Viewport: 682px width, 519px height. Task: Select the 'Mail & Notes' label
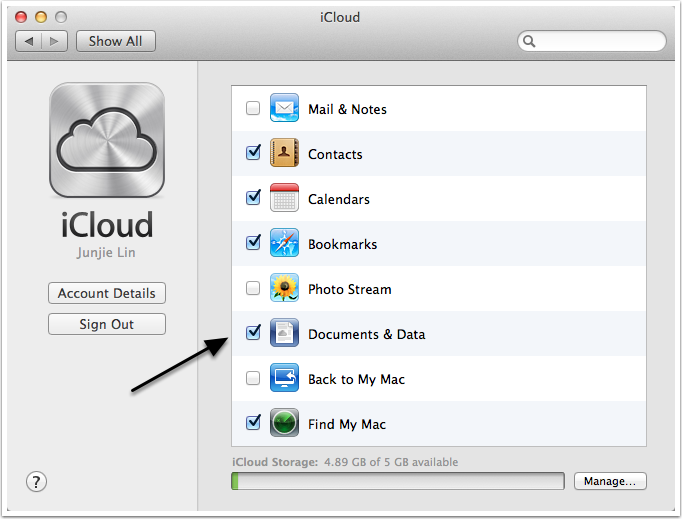pos(347,109)
